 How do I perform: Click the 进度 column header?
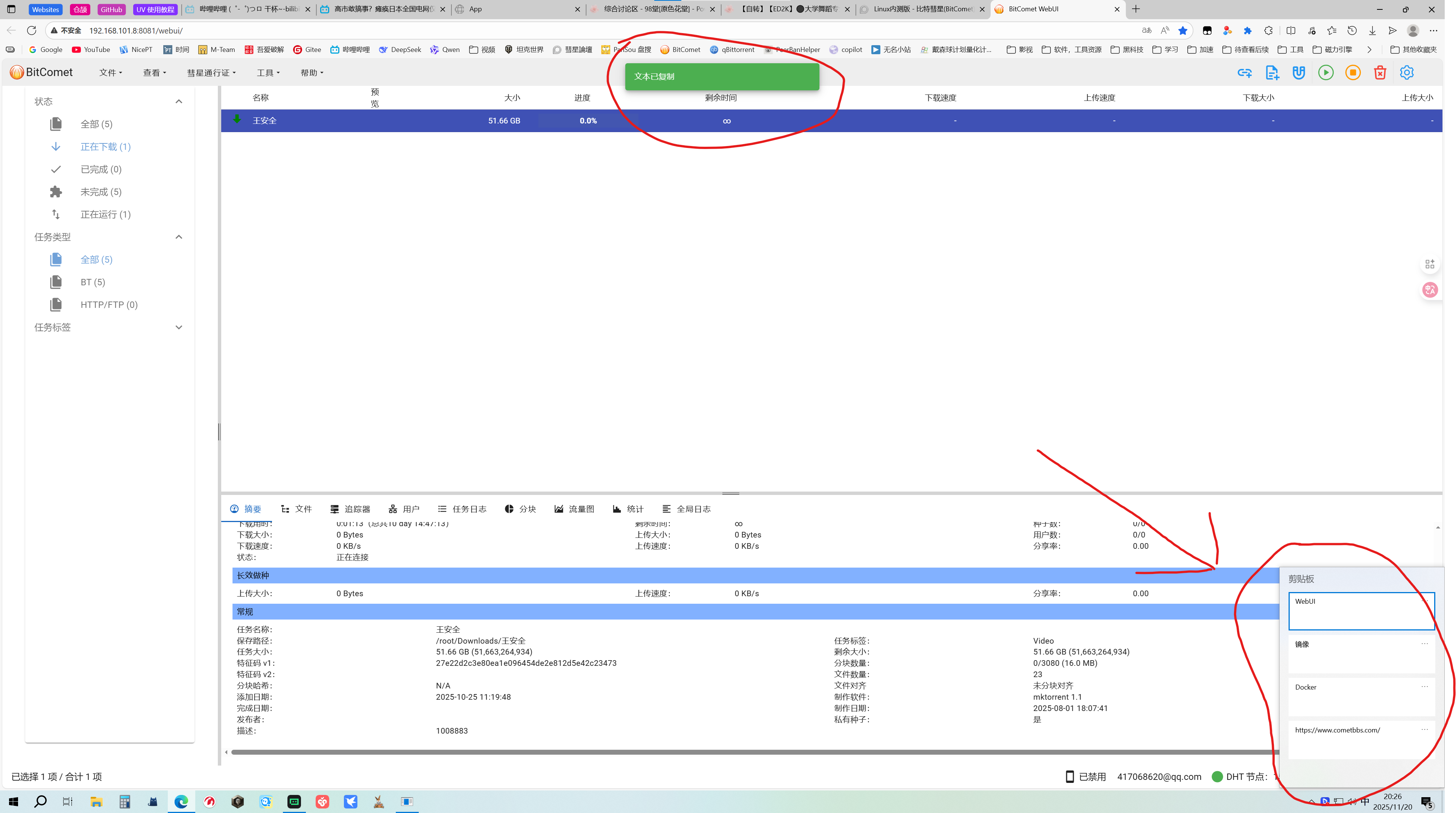click(582, 98)
